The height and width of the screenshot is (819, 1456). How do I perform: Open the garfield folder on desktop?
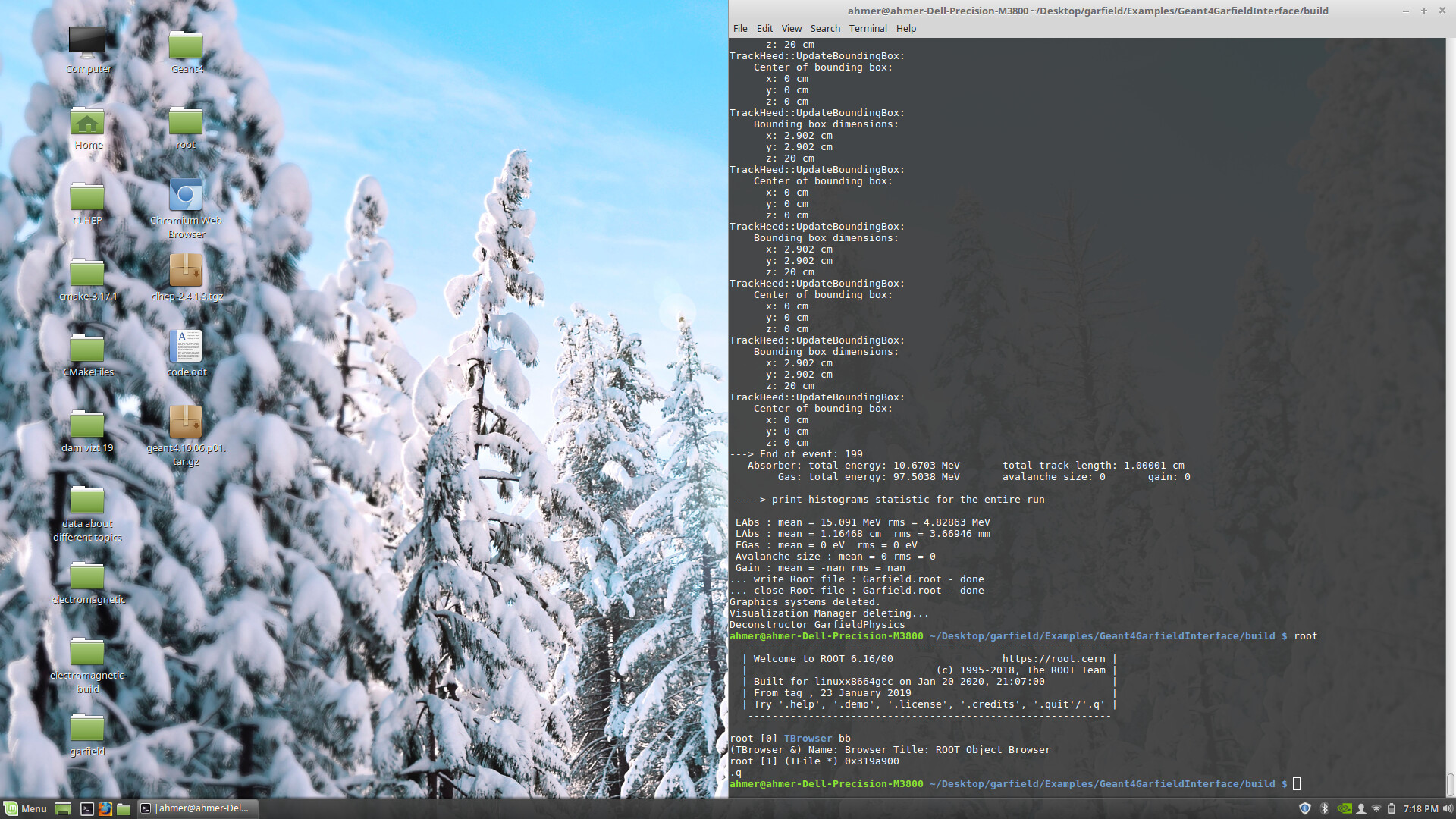pyautogui.click(x=87, y=733)
